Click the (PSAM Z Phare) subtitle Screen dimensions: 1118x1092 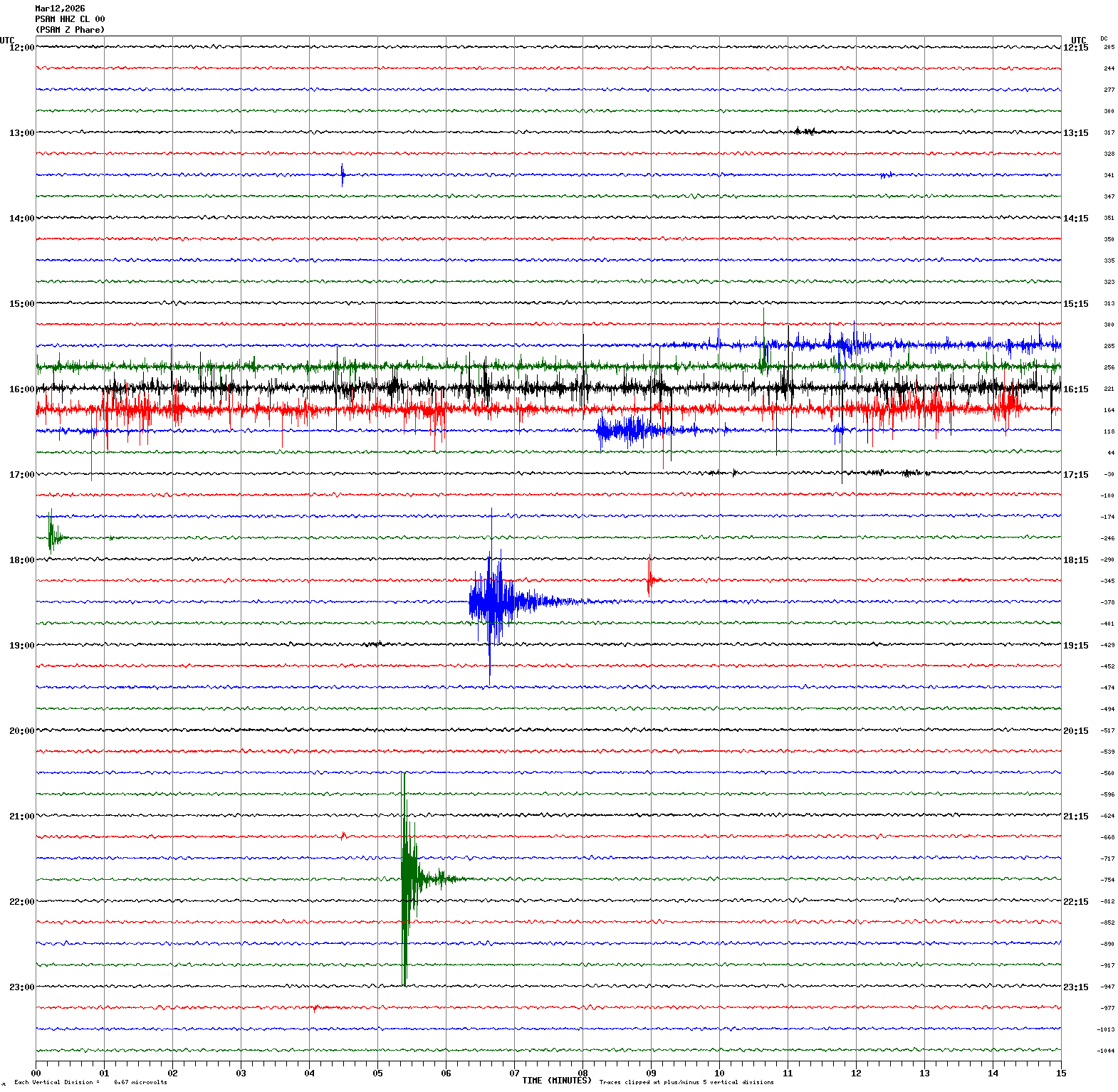click(x=70, y=30)
